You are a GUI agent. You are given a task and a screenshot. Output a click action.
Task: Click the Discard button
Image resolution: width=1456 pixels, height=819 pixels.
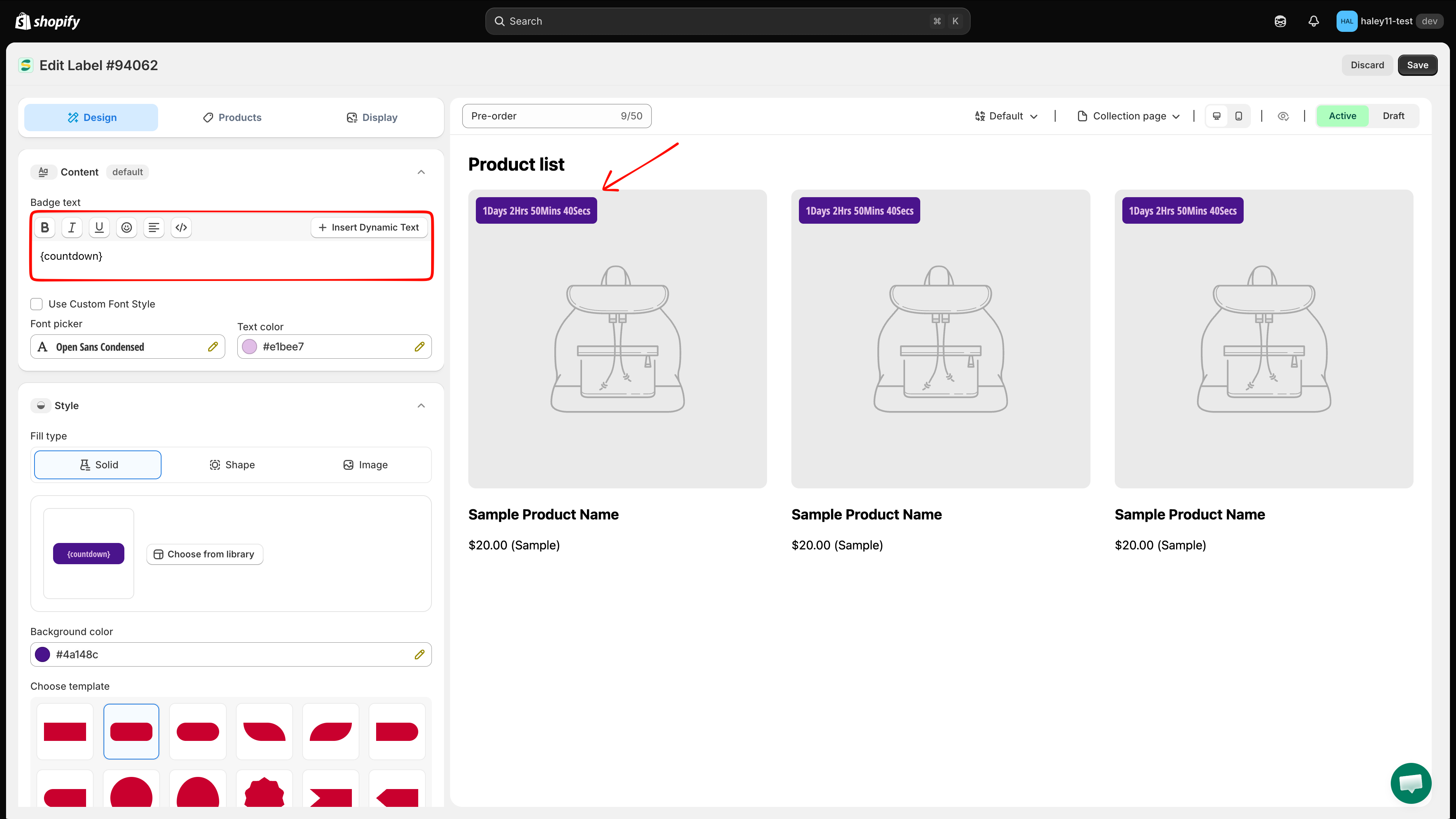point(1367,65)
